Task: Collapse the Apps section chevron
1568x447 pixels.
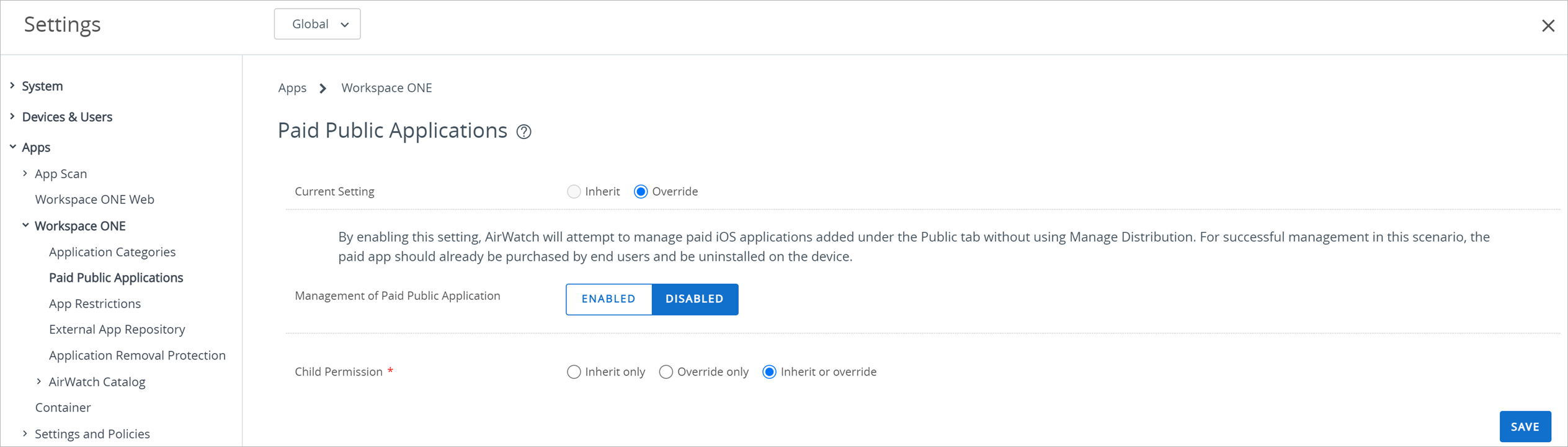Action: [x=12, y=147]
